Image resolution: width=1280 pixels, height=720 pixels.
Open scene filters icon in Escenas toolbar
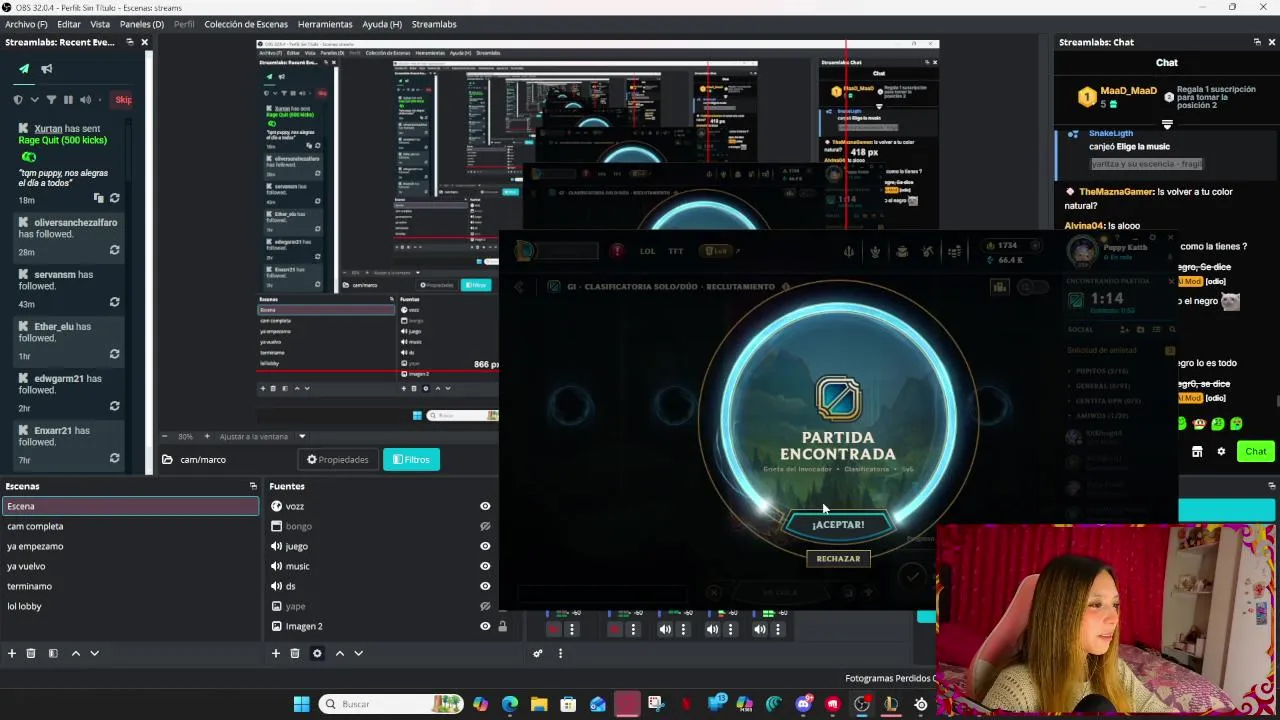click(53, 653)
